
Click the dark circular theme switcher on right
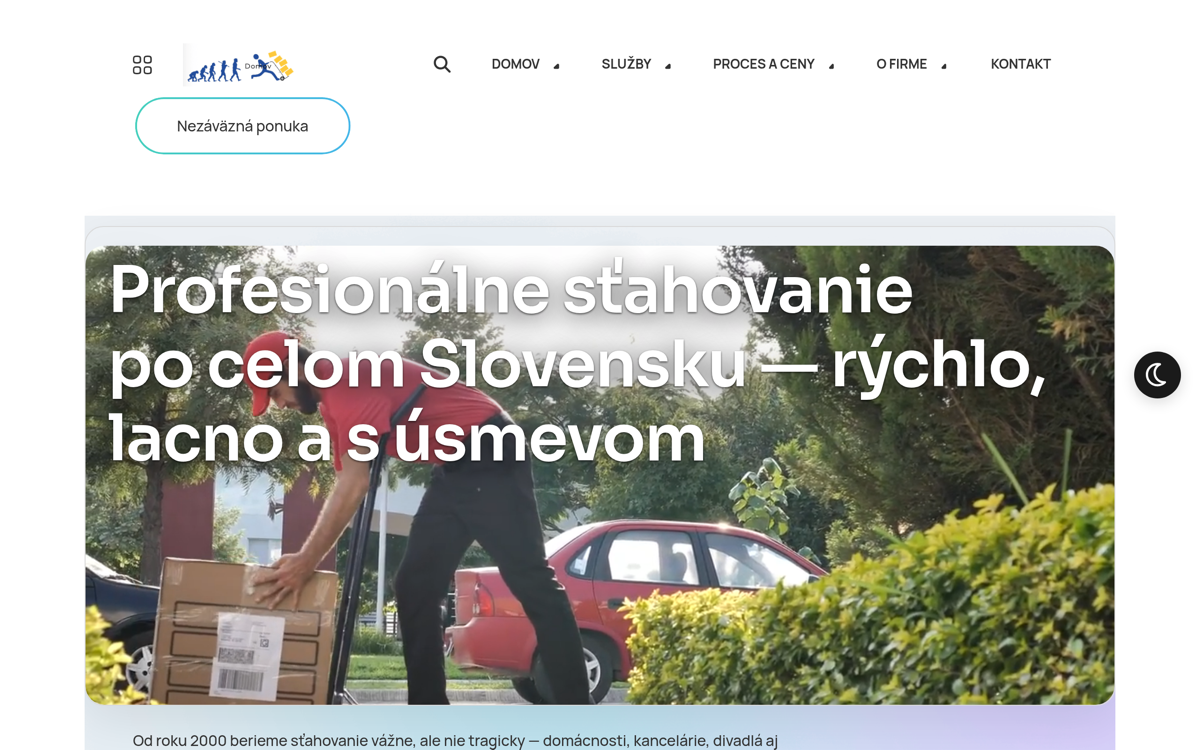click(1157, 375)
